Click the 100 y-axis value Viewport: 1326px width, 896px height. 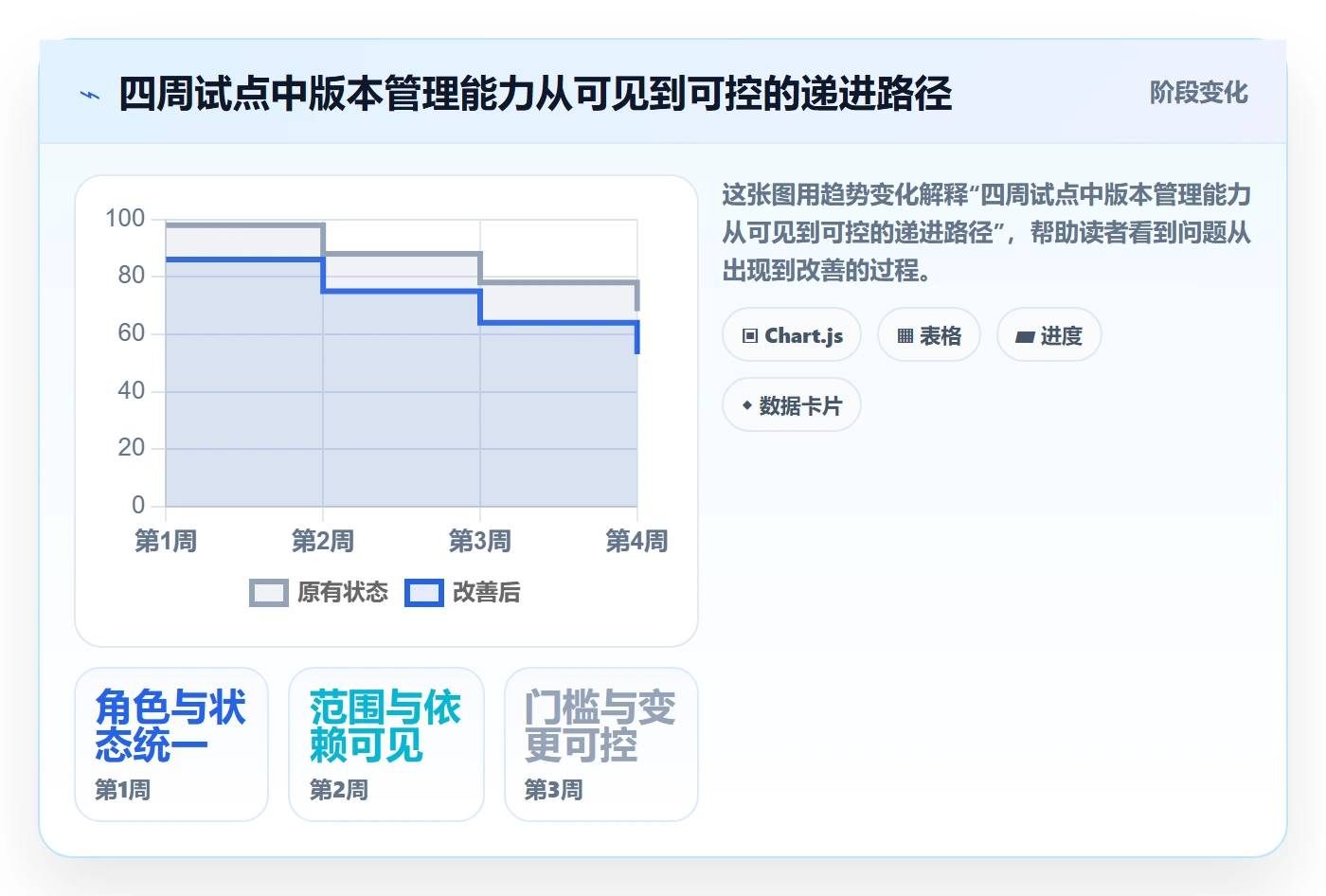(x=125, y=219)
